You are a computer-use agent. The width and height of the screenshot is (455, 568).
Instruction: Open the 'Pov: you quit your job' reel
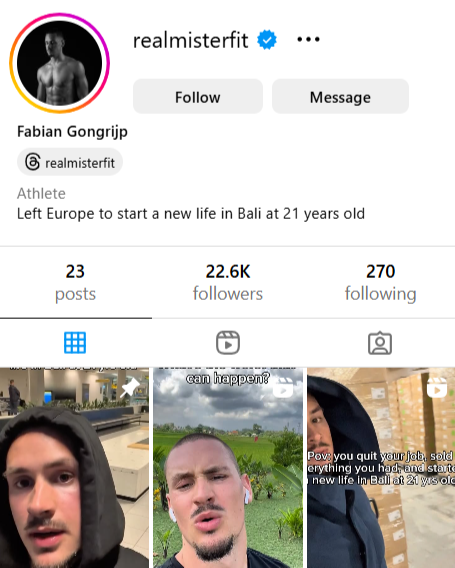click(x=381, y=468)
